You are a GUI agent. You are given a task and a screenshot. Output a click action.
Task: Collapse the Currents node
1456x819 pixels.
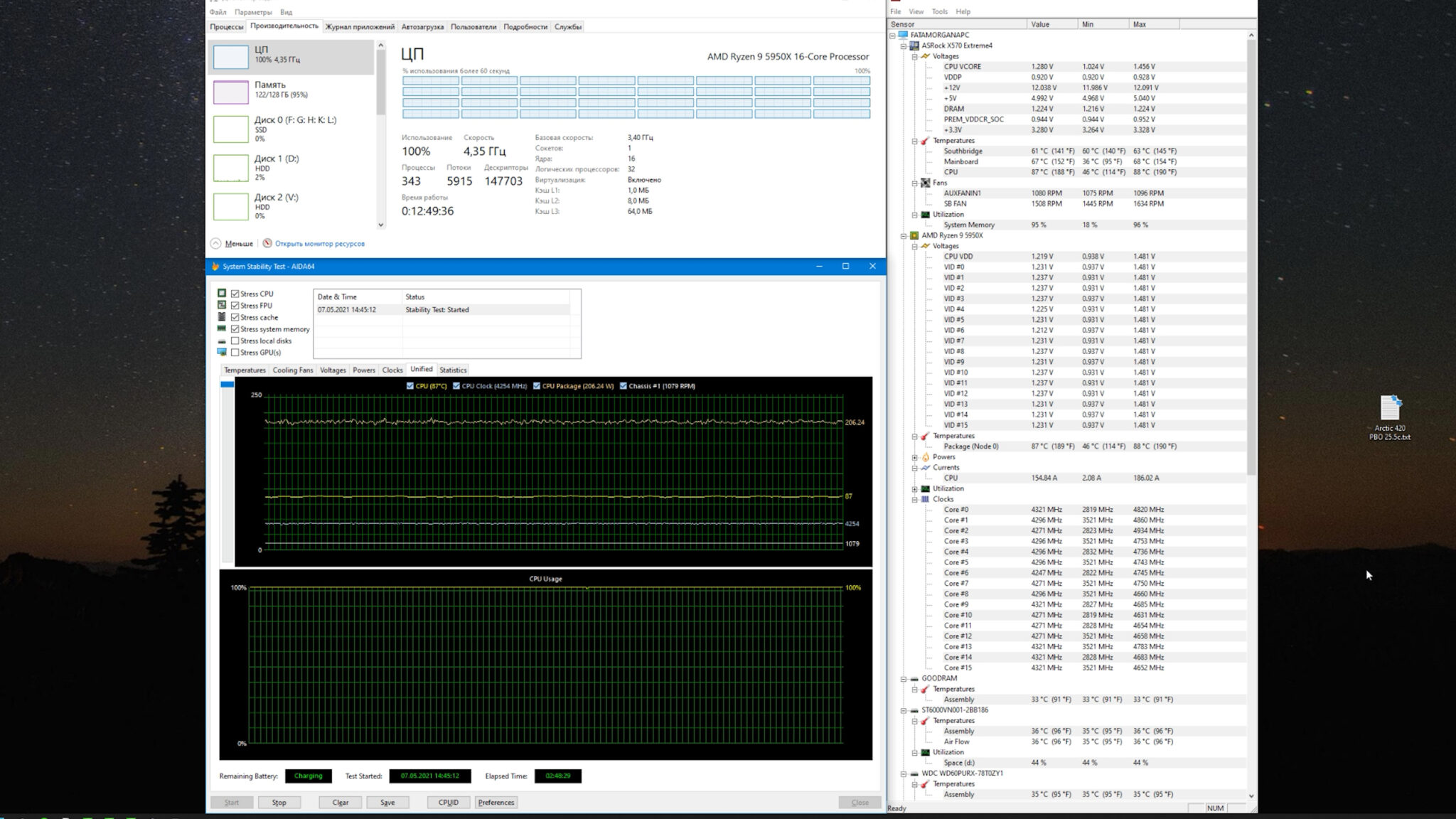(x=915, y=468)
